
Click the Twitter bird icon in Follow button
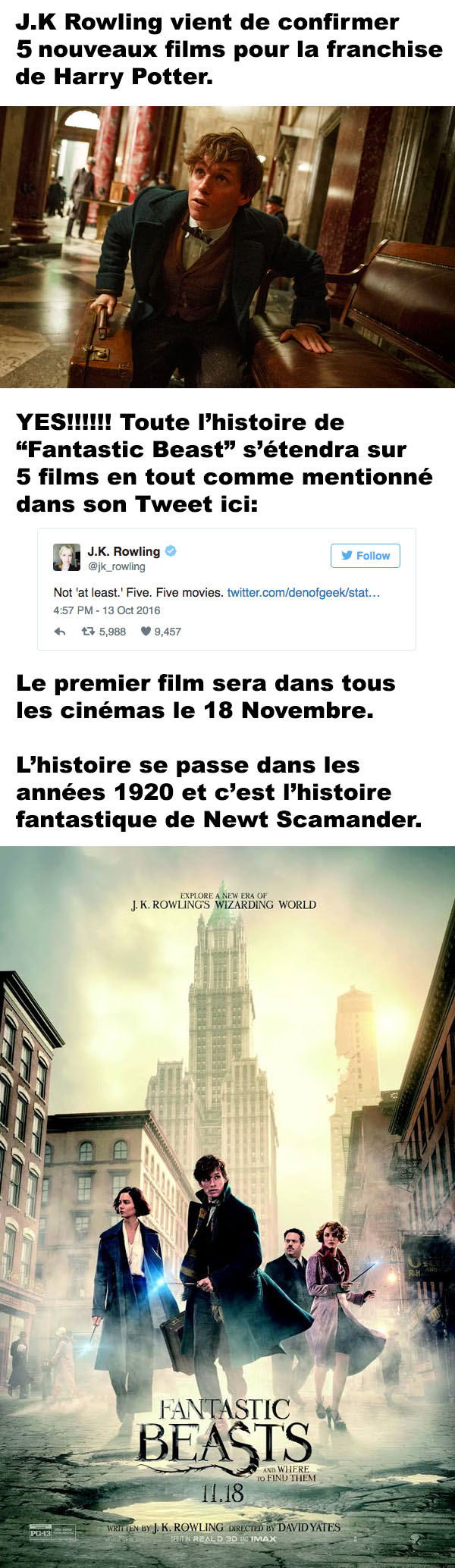click(x=347, y=555)
